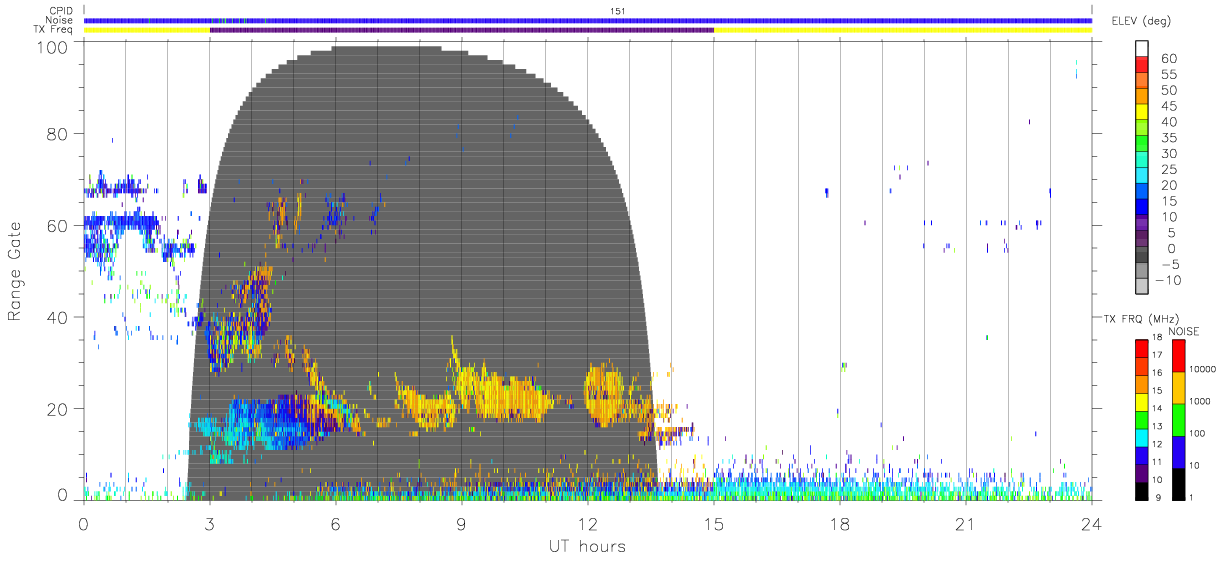Click the TX FRQ legend label '13'

click(1158, 426)
